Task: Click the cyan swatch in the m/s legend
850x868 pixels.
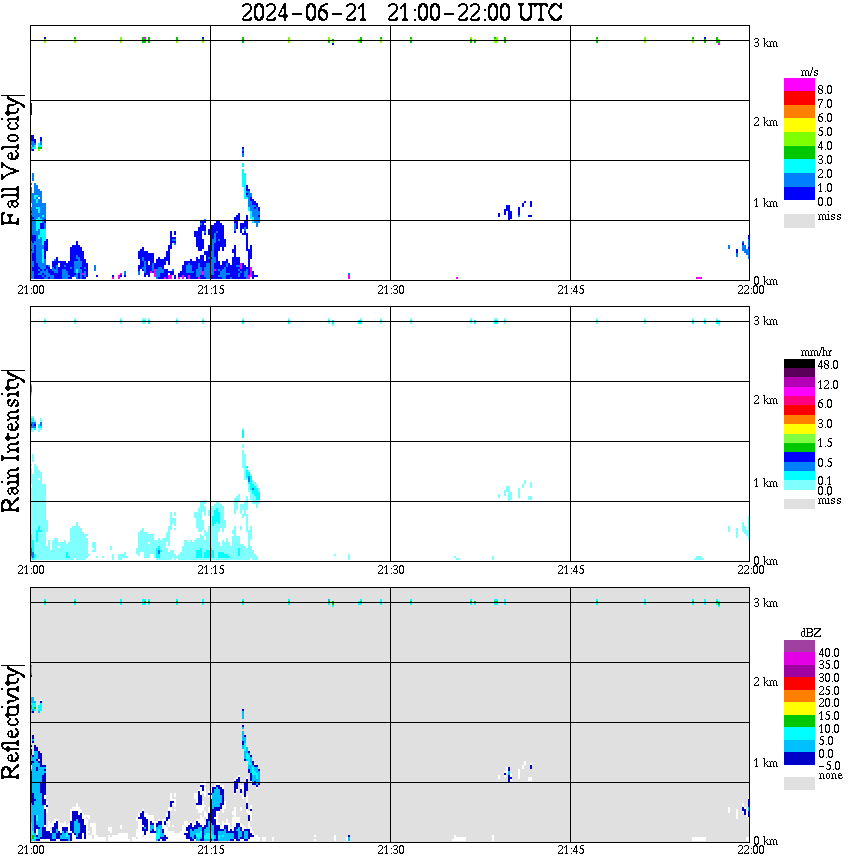Action: (799, 166)
